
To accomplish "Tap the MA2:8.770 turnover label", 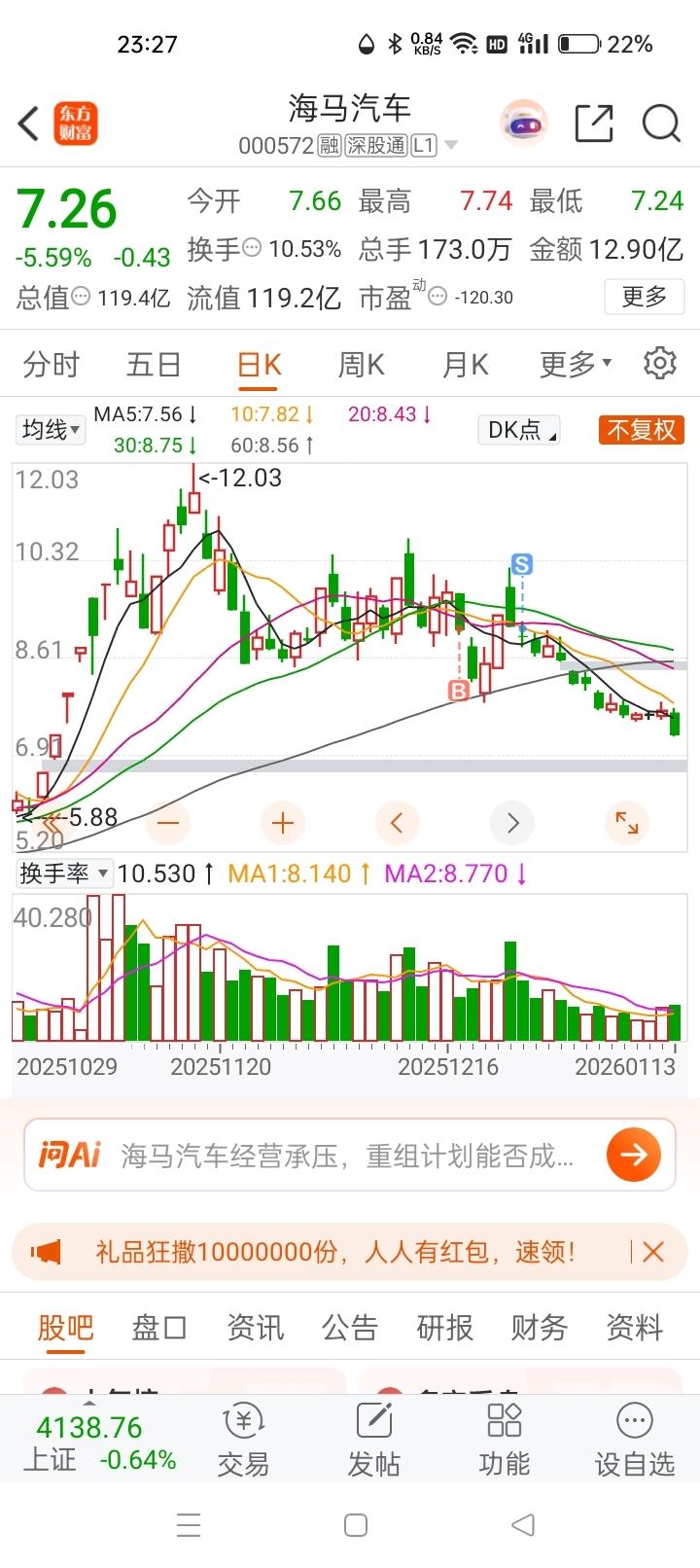I will (456, 873).
